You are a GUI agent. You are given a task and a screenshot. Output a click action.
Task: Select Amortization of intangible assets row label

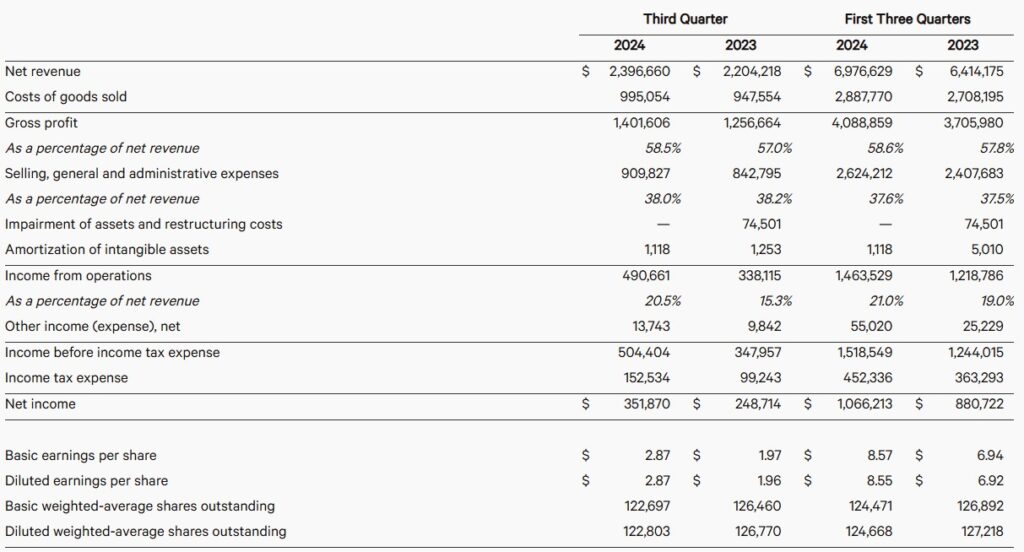[107, 249]
